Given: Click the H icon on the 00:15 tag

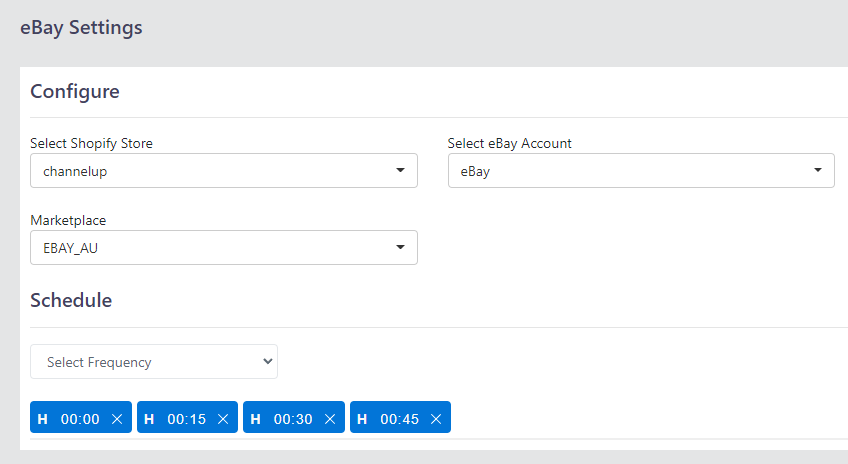Looking at the screenshot, I should click(x=149, y=419).
